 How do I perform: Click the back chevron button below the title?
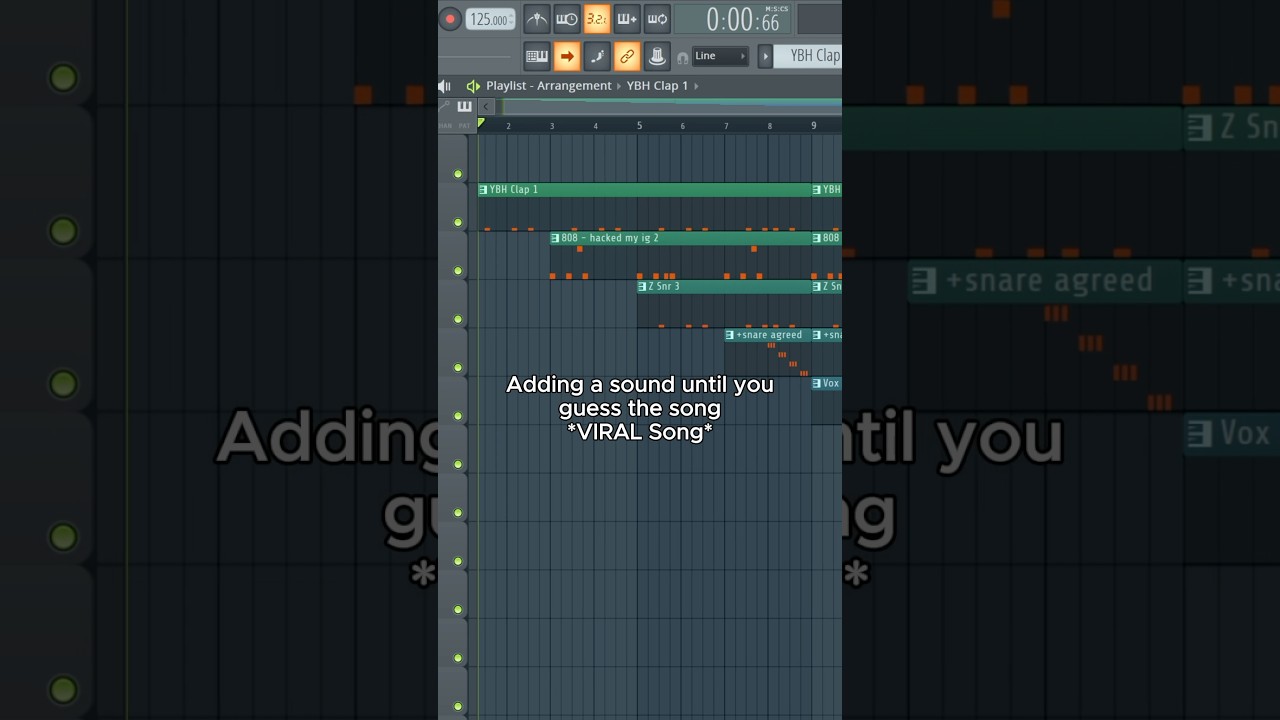(x=486, y=107)
